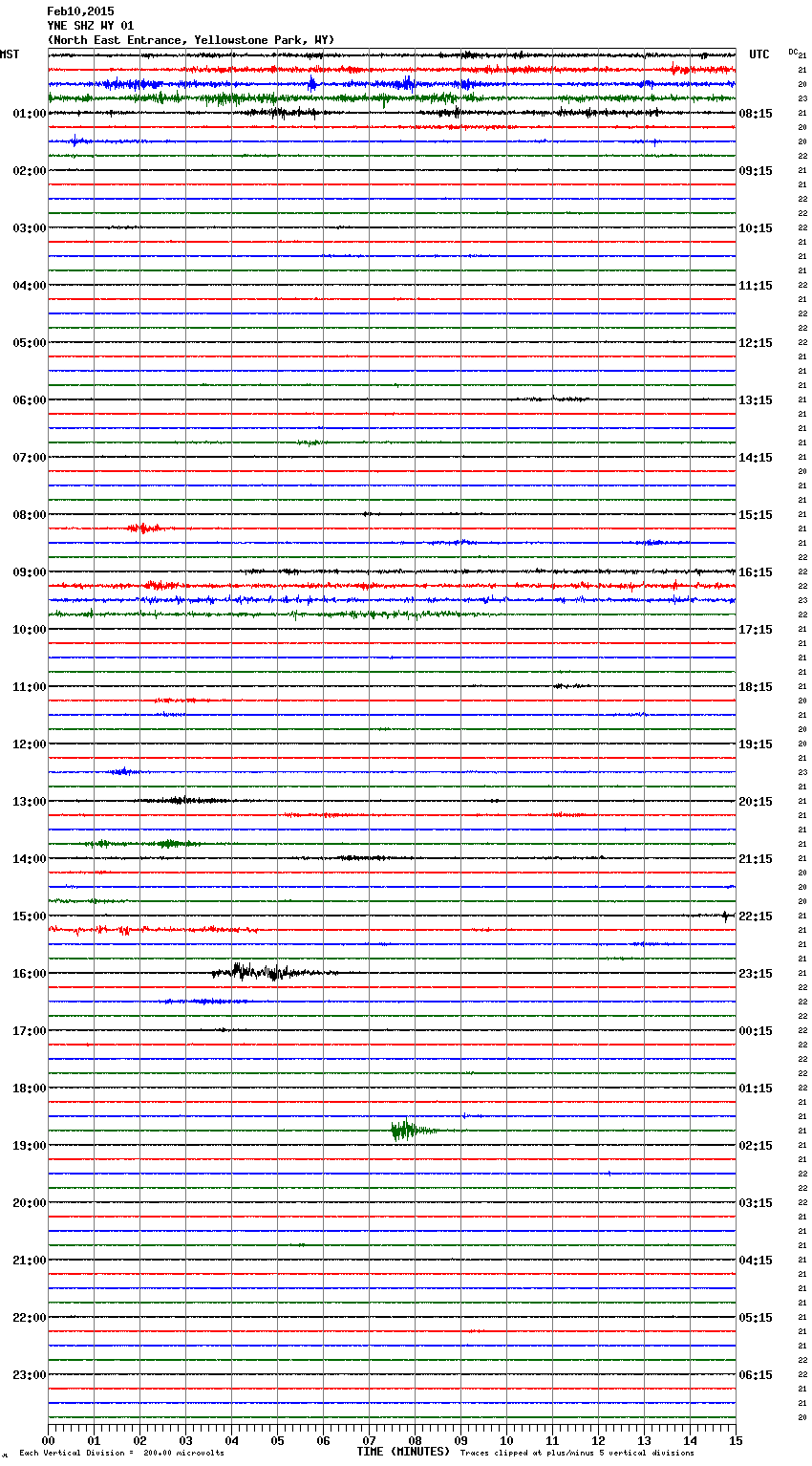This screenshot has height=1466, width=812.
Task: Click the North East Entrance, Yellowstone Park location title
Action: [191, 40]
